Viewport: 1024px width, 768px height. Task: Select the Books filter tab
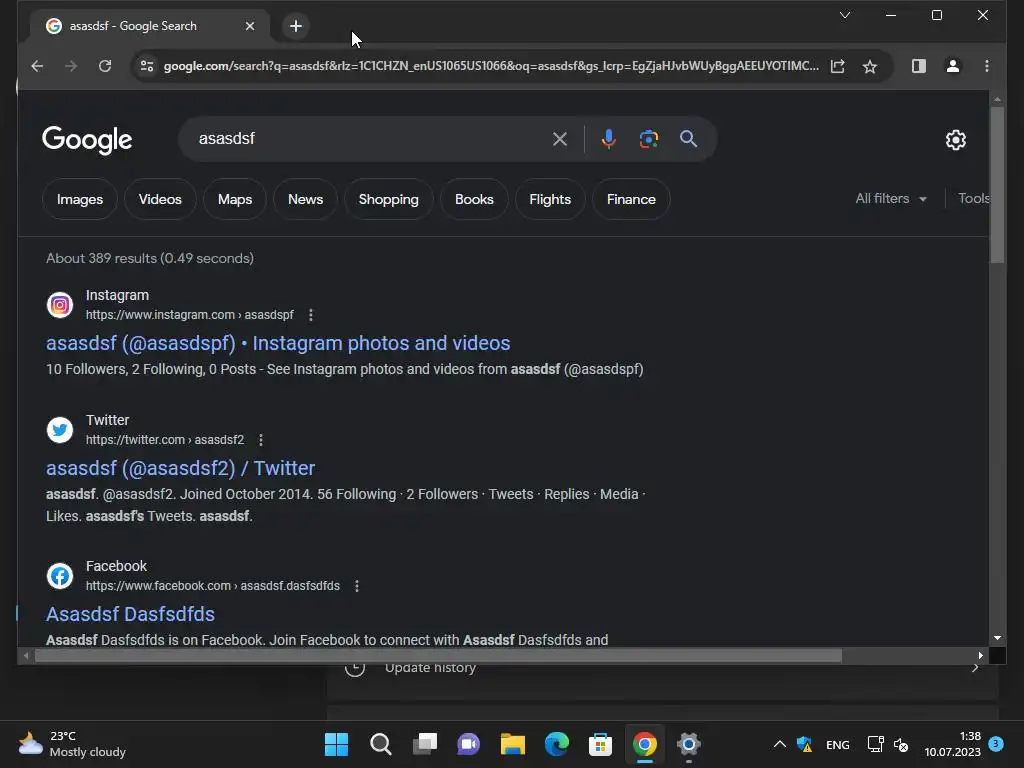click(474, 199)
